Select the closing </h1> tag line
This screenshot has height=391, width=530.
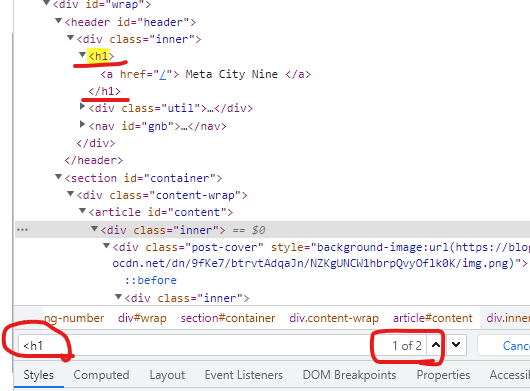coord(104,91)
